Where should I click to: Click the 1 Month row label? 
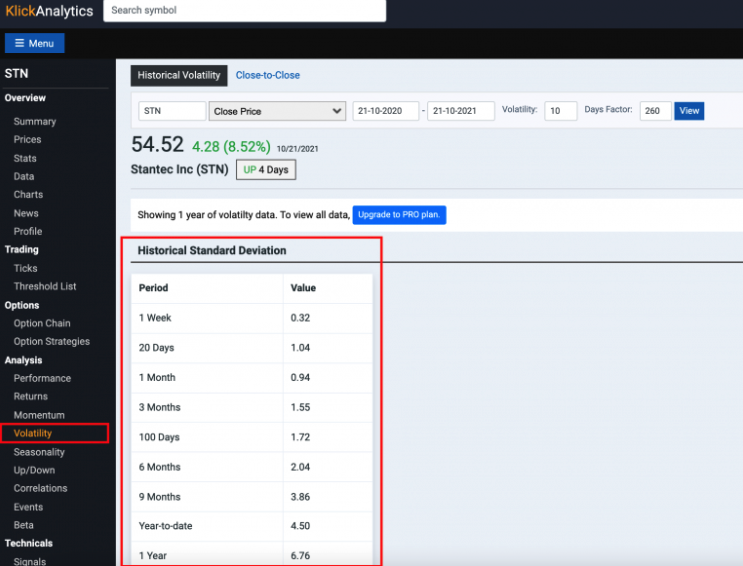click(157, 377)
